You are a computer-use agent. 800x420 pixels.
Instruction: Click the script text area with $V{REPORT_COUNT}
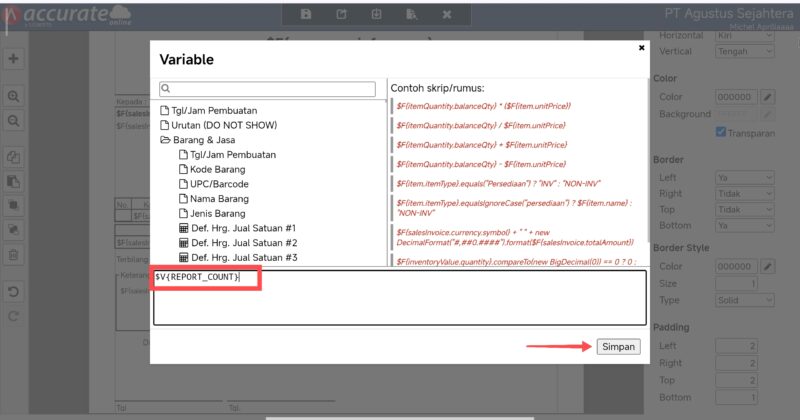[x=400, y=297]
